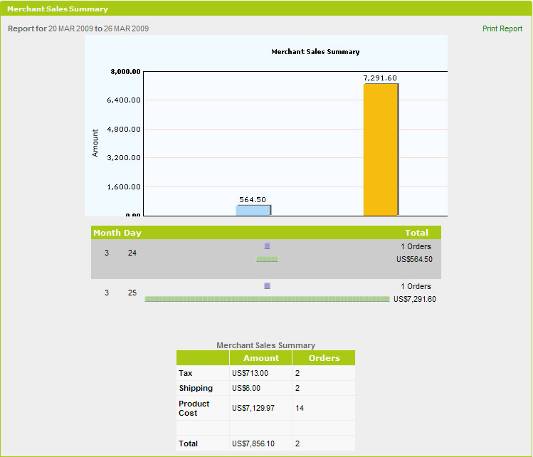Click the short green sales bar for day 24
The height and width of the screenshot is (457, 533).
(x=267, y=259)
